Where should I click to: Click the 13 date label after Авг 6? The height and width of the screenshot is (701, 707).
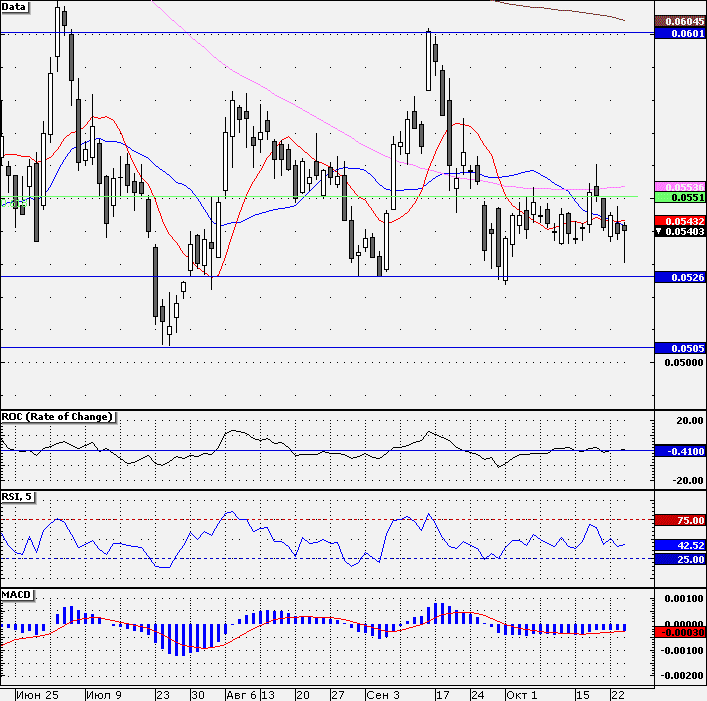coord(268,695)
